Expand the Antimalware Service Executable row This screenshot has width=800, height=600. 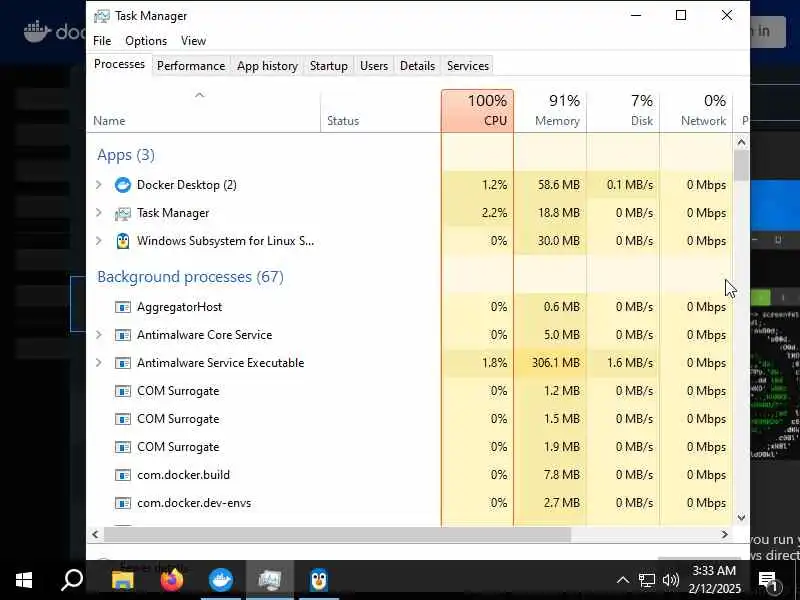(x=99, y=363)
